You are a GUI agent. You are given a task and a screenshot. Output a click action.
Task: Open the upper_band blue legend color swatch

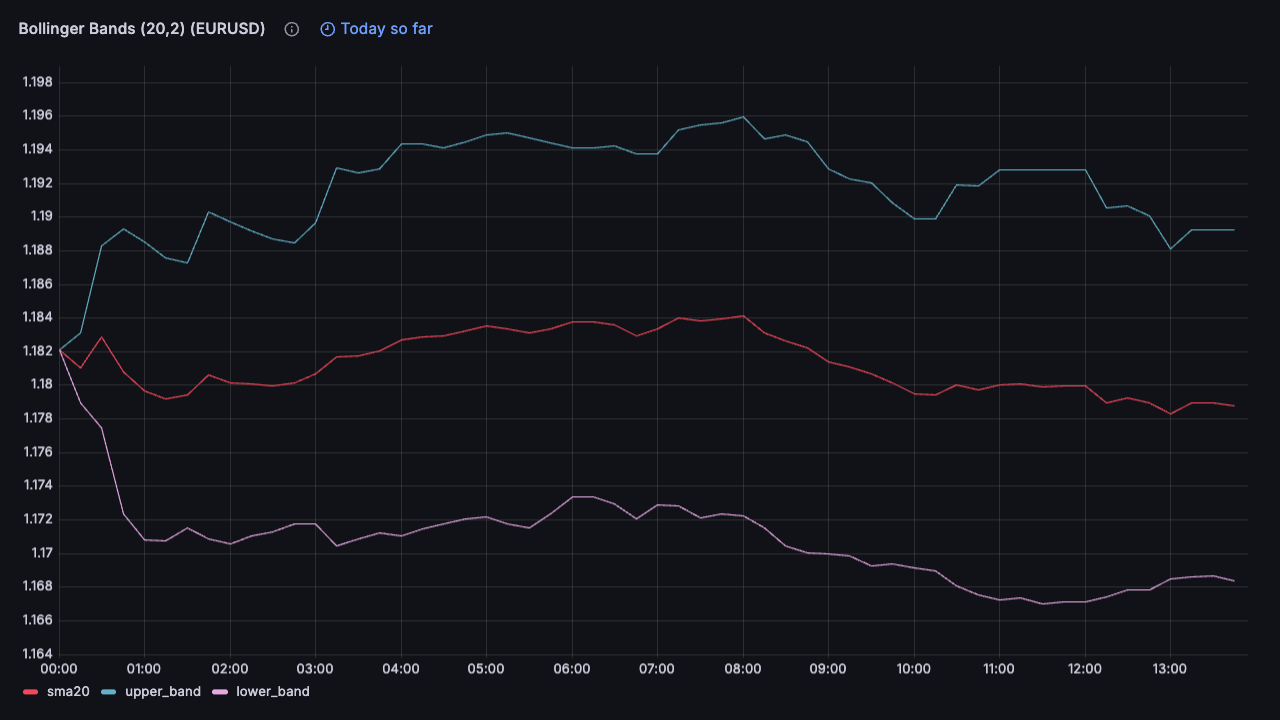pos(108,691)
